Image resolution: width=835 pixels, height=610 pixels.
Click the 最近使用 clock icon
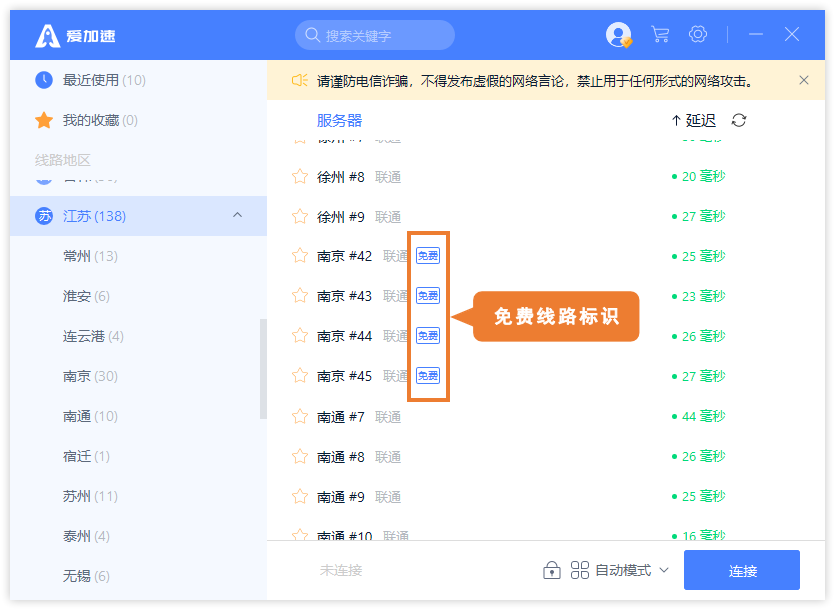[44, 80]
